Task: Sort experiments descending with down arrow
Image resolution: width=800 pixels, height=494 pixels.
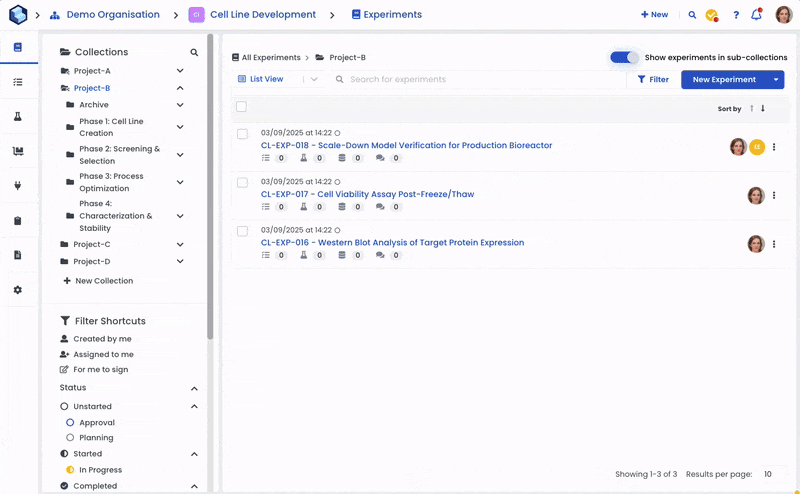Action: 763,108
